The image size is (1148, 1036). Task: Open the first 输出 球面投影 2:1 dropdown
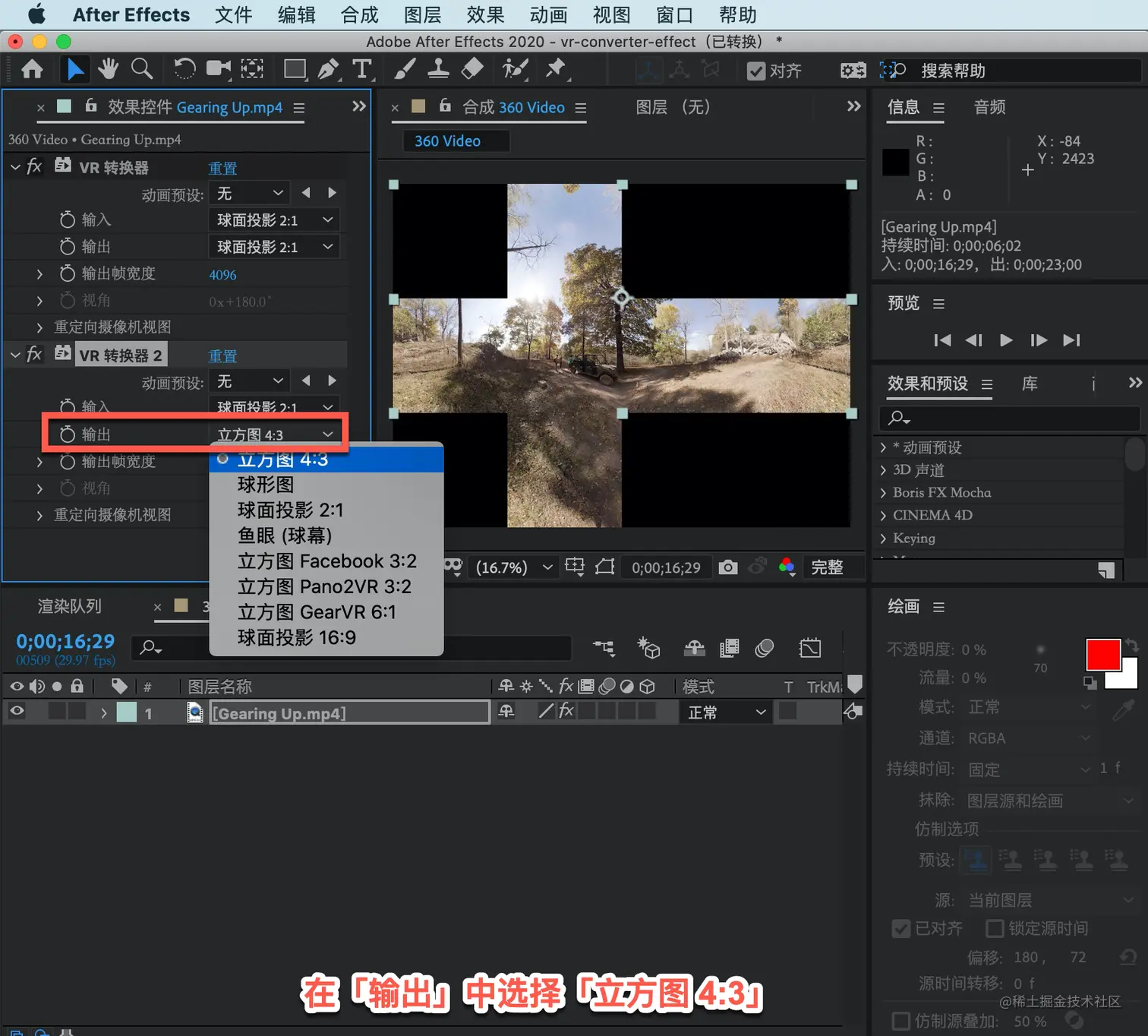(273, 247)
